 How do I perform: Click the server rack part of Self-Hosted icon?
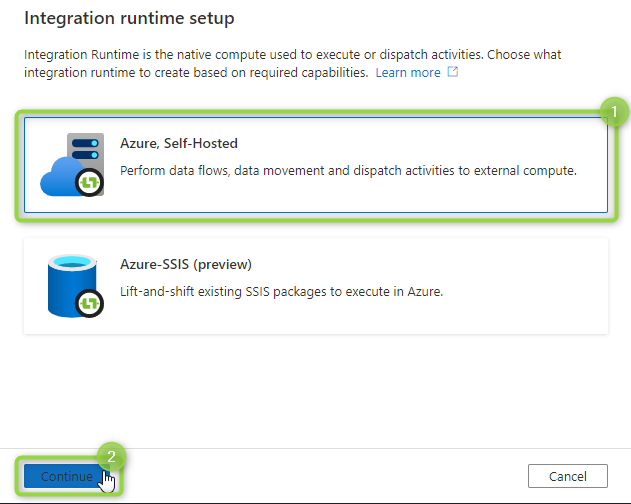tap(85, 149)
